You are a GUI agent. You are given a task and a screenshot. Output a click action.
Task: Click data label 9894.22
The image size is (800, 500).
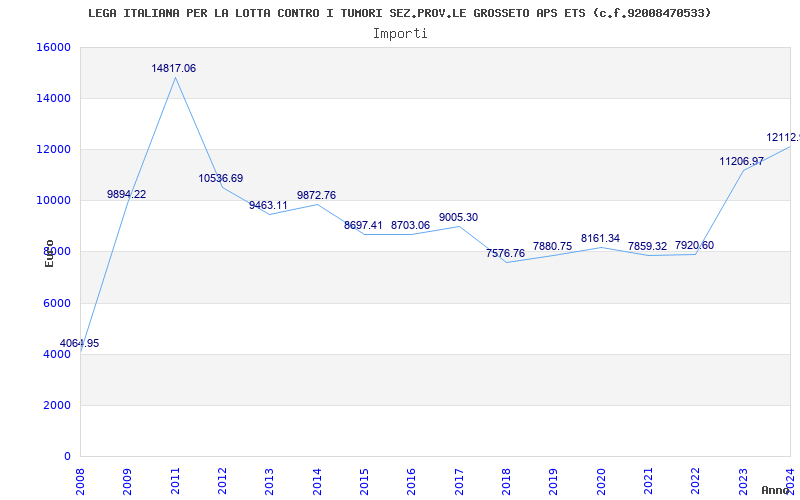(x=127, y=194)
